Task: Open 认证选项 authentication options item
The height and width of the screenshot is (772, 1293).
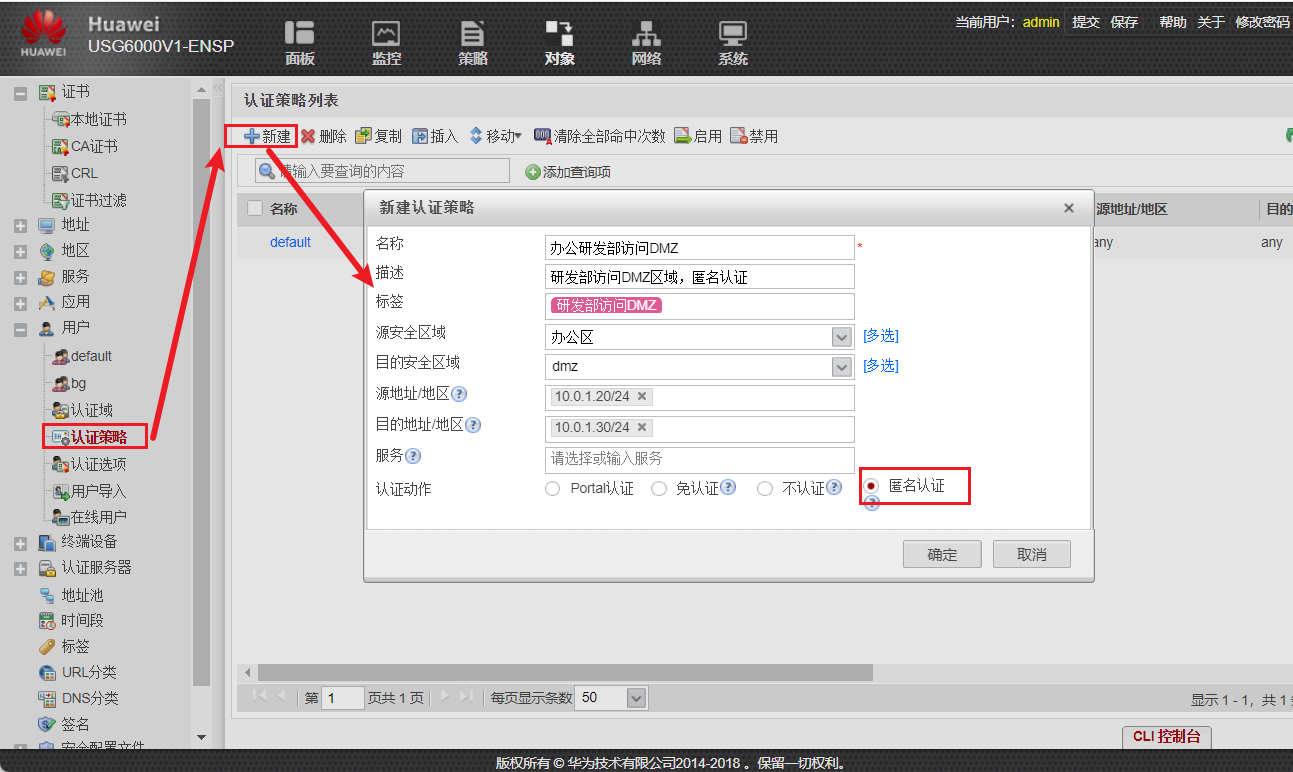Action: 98,464
